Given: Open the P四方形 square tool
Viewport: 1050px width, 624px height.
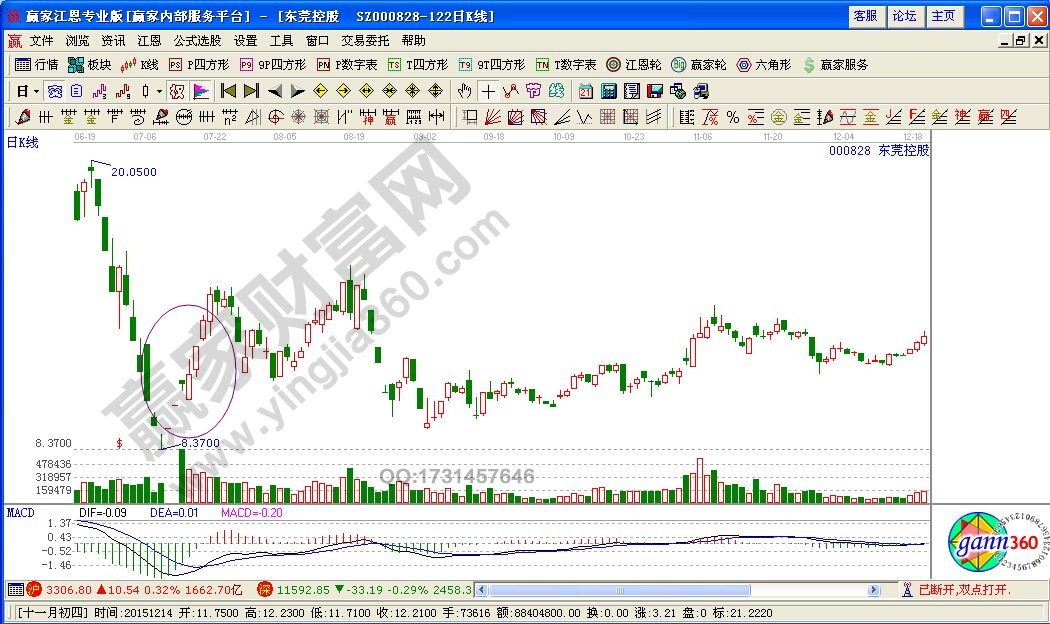Looking at the screenshot, I should (198, 65).
